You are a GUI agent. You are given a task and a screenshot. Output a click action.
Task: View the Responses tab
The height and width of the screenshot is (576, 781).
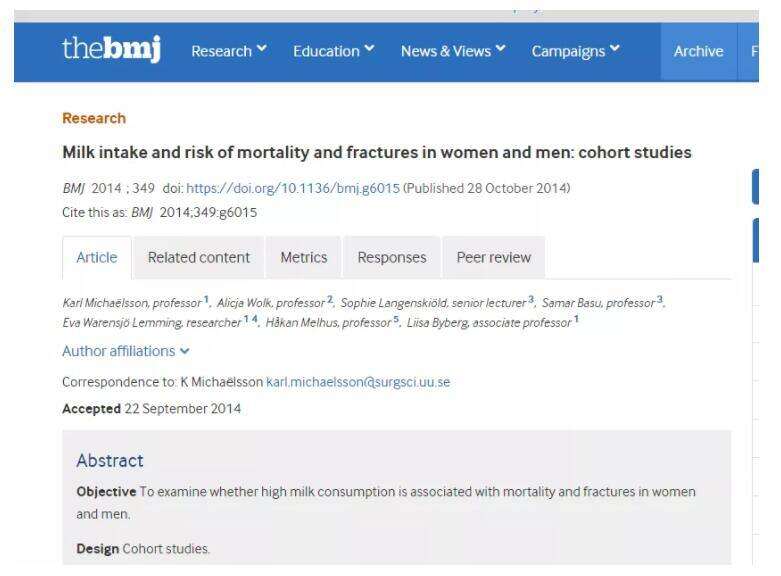coord(392,257)
